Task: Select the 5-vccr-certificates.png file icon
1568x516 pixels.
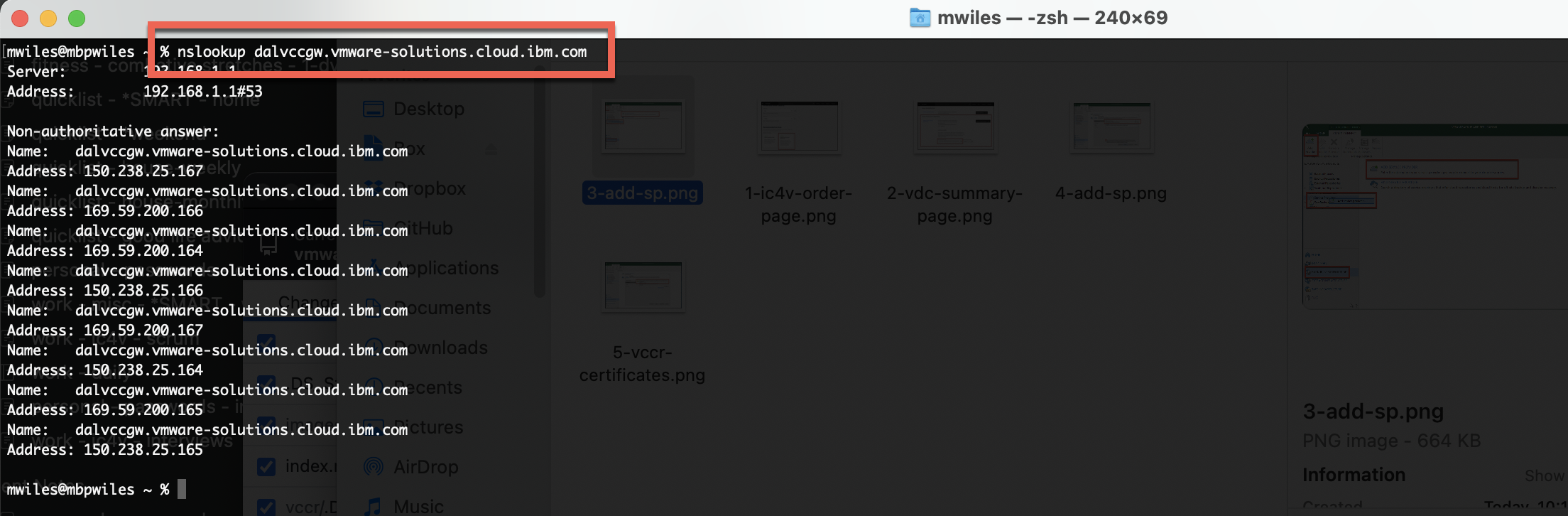Action: click(x=643, y=286)
